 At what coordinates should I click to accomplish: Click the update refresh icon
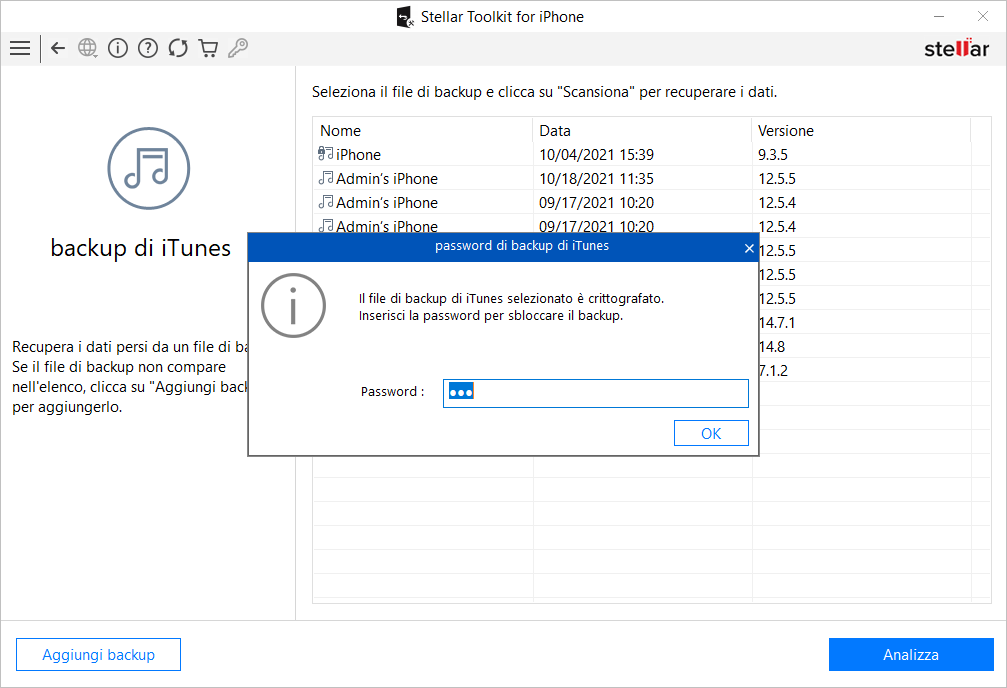(178, 48)
